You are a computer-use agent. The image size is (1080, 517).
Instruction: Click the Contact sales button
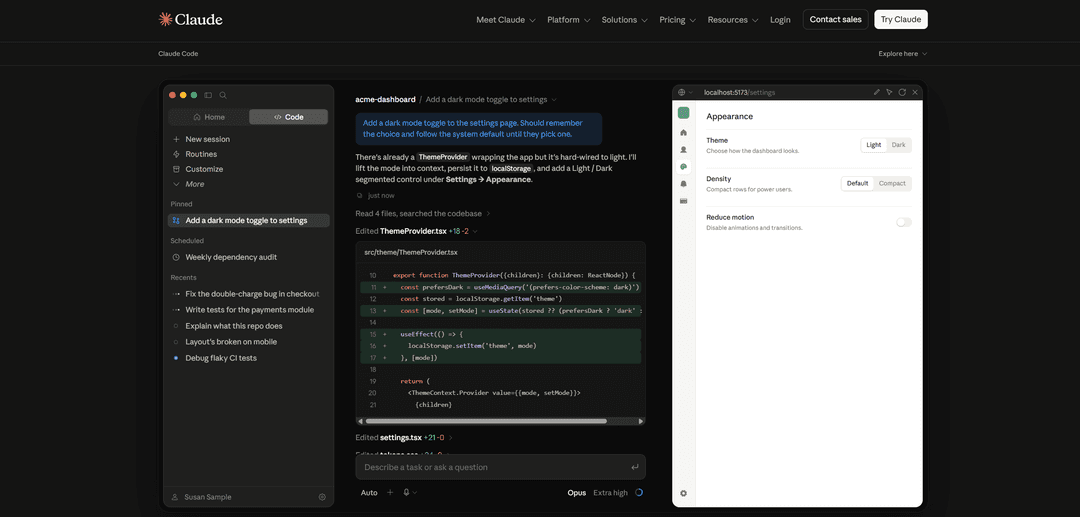point(835,19)
